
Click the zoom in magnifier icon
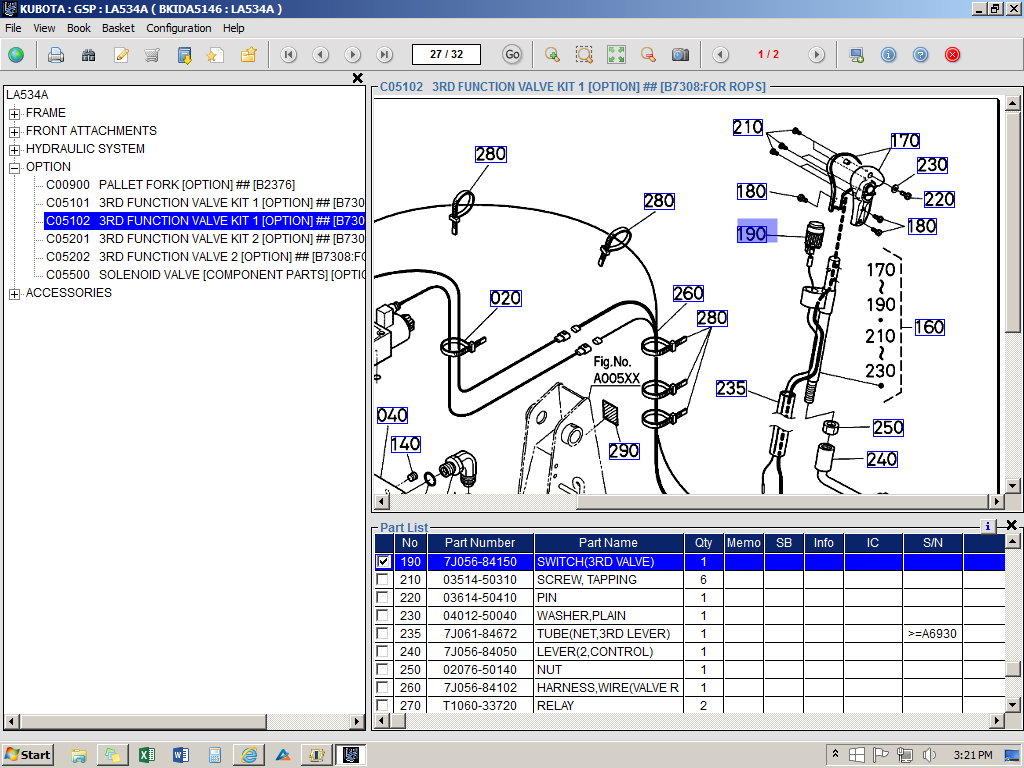(x=552, y=55)
